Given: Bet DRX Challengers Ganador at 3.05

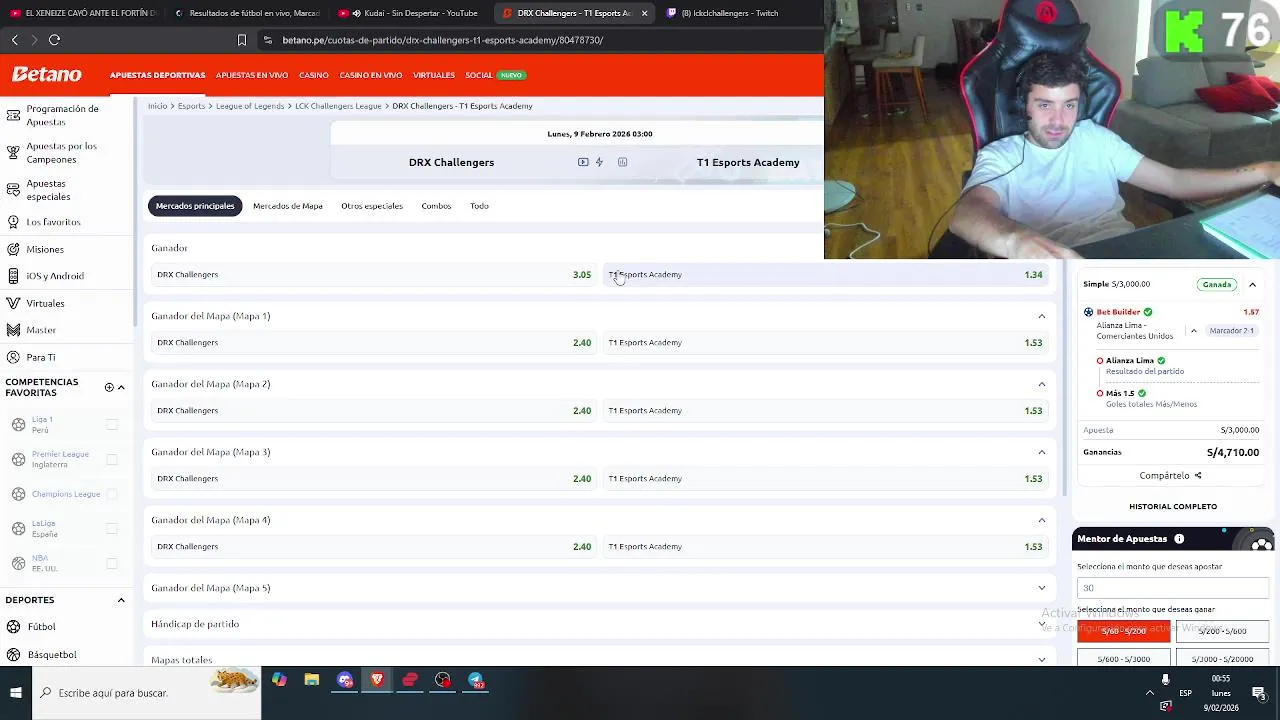Looking at the screenshot, I should (374, 275).
